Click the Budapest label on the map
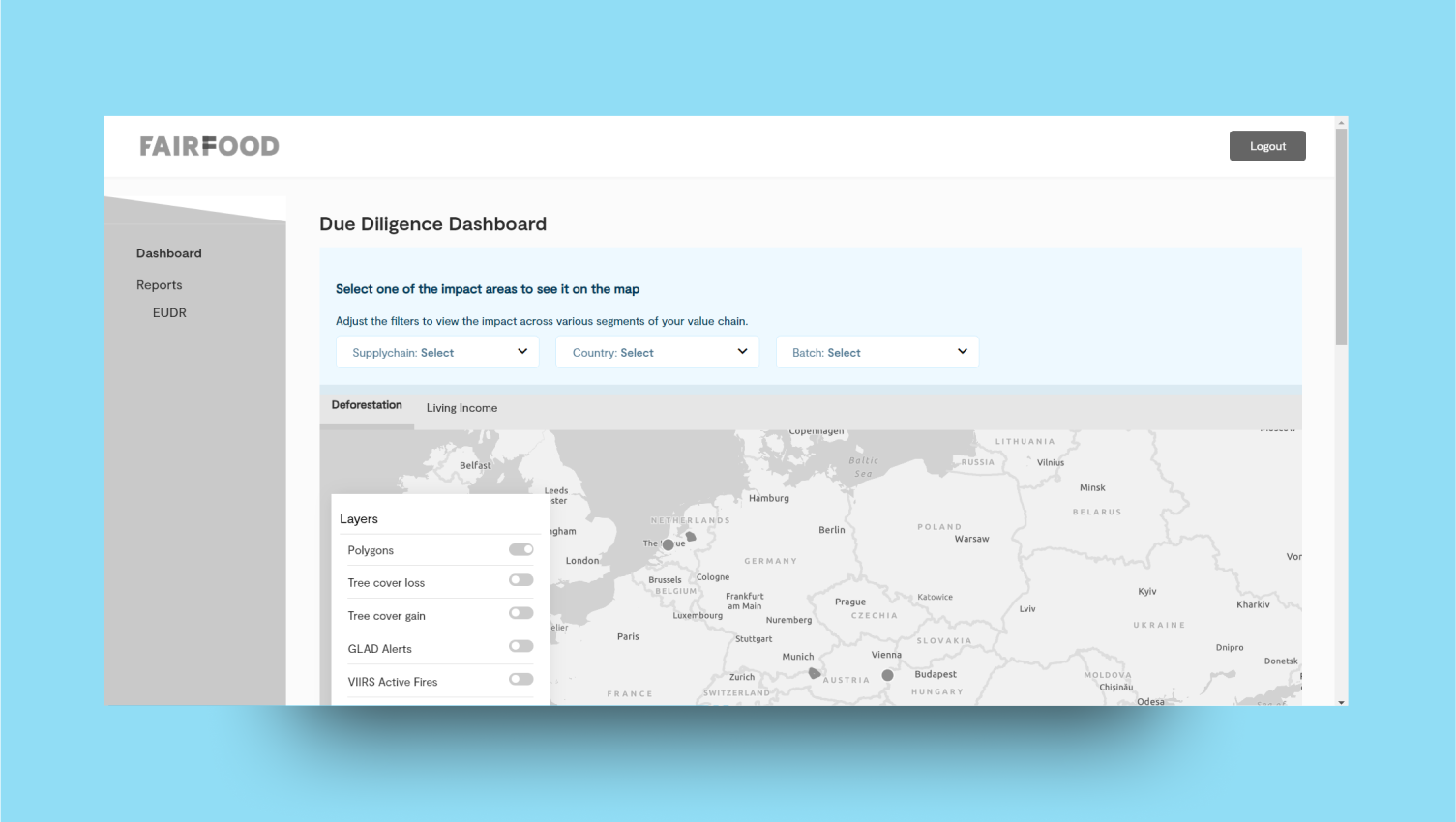This screenshot has width=1456, height=822. [x=936, y=674]
